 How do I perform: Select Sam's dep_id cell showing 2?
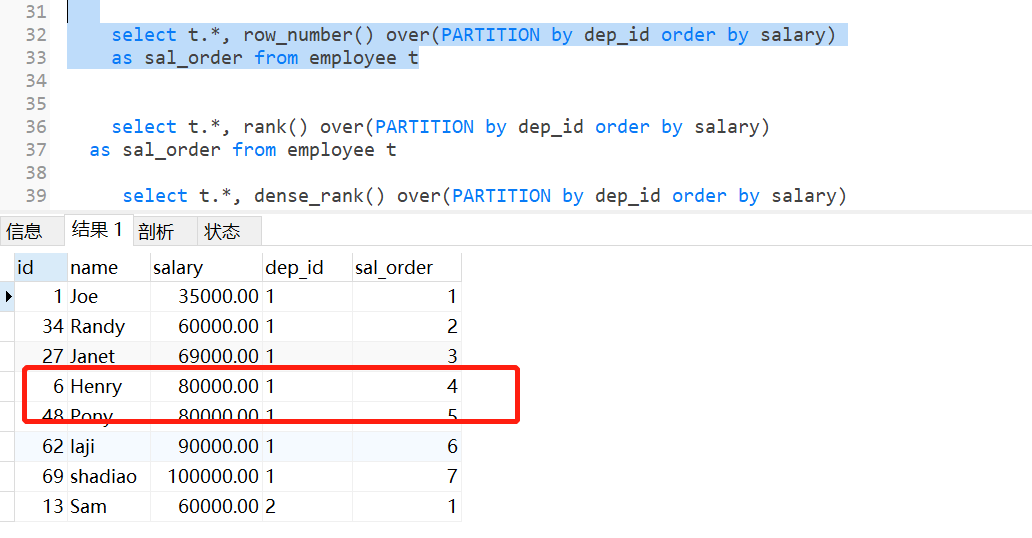pos(307,506)
